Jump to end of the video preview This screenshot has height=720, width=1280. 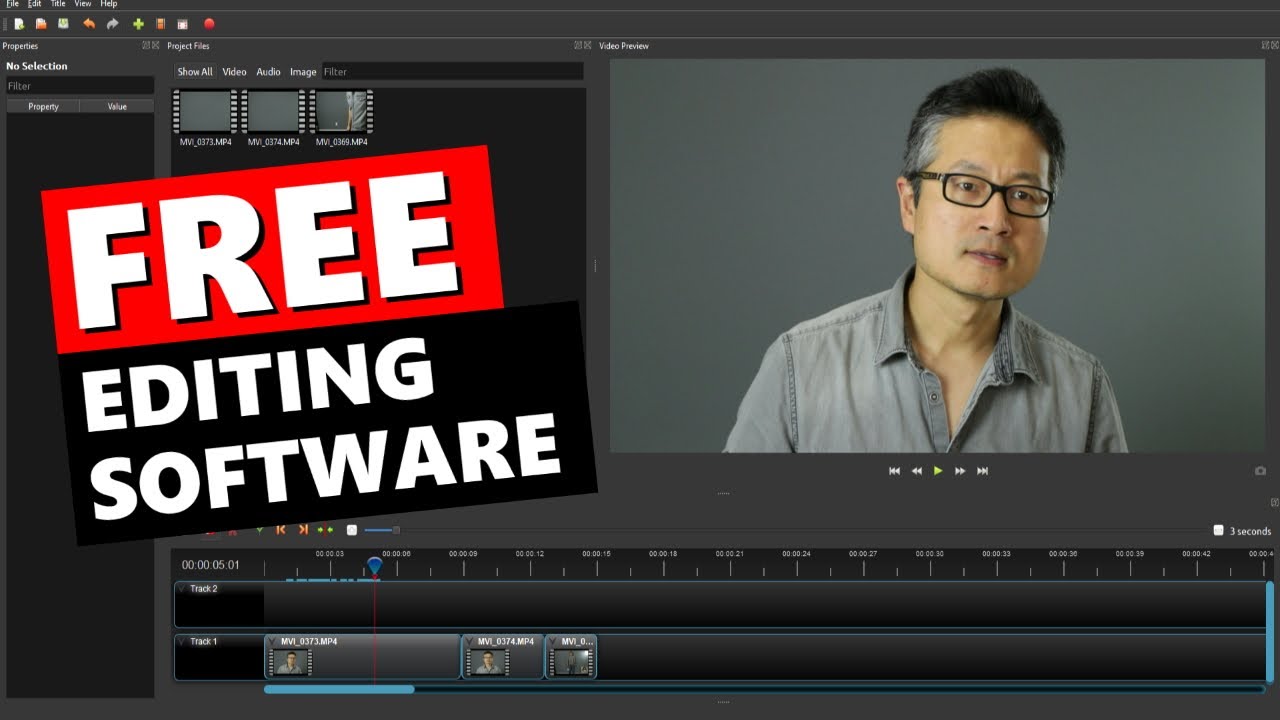pos(982,471)
